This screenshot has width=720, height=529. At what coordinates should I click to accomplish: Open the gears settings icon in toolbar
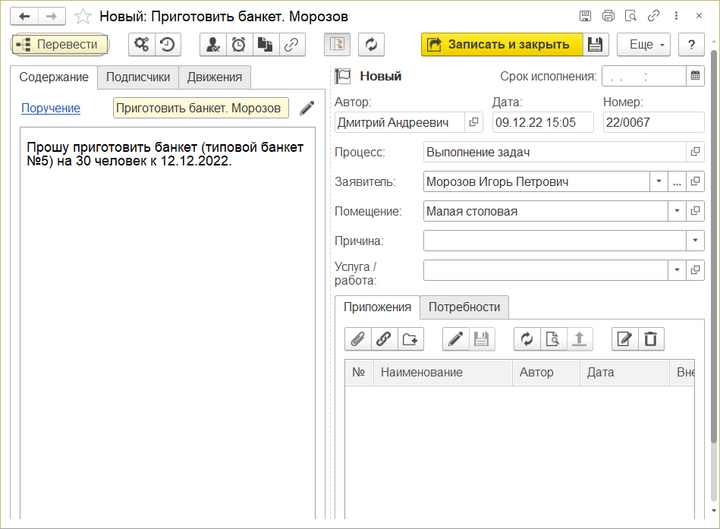(x=141, y=45)
